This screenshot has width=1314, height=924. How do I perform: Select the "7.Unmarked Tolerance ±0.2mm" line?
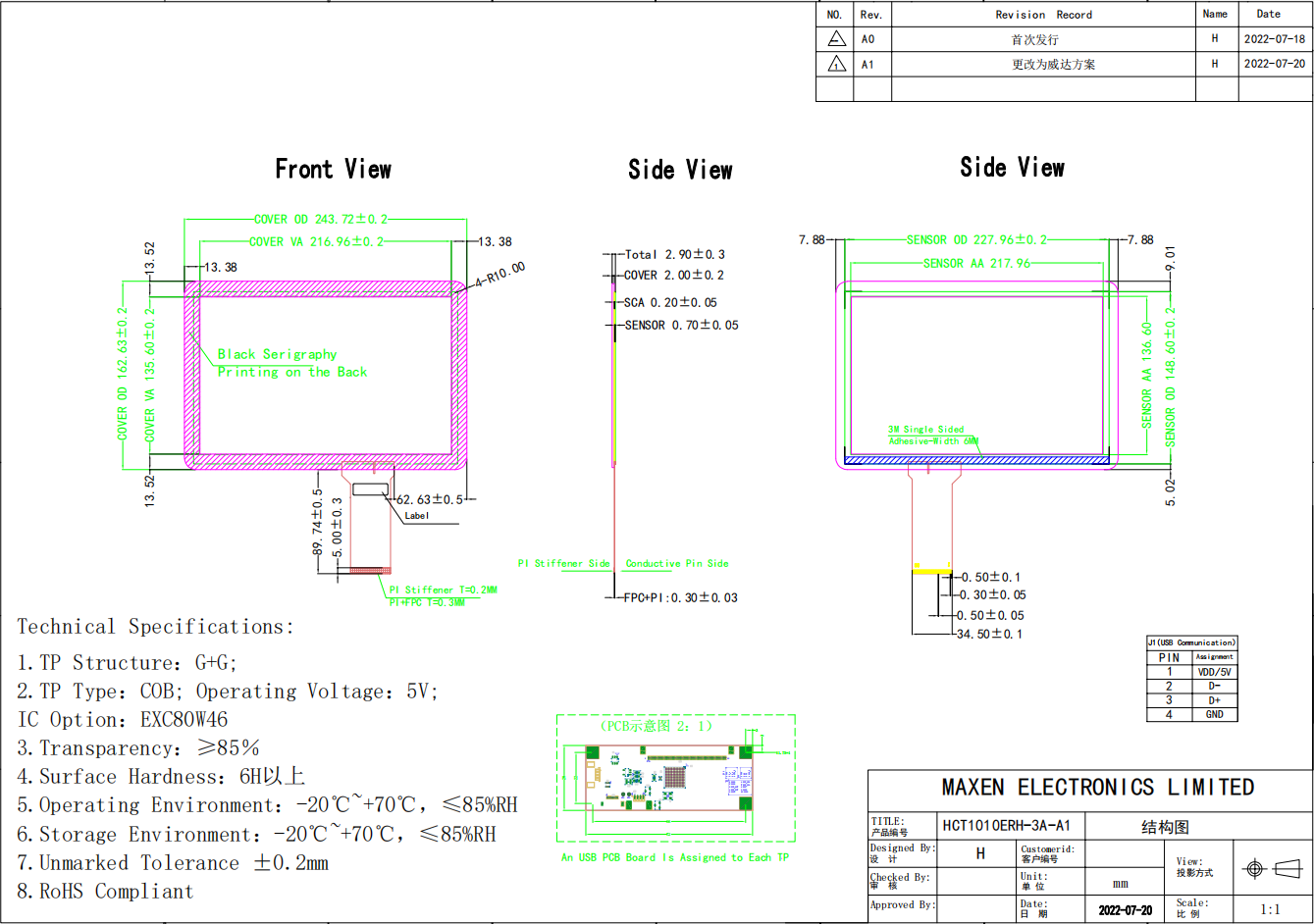click(173, 863)
